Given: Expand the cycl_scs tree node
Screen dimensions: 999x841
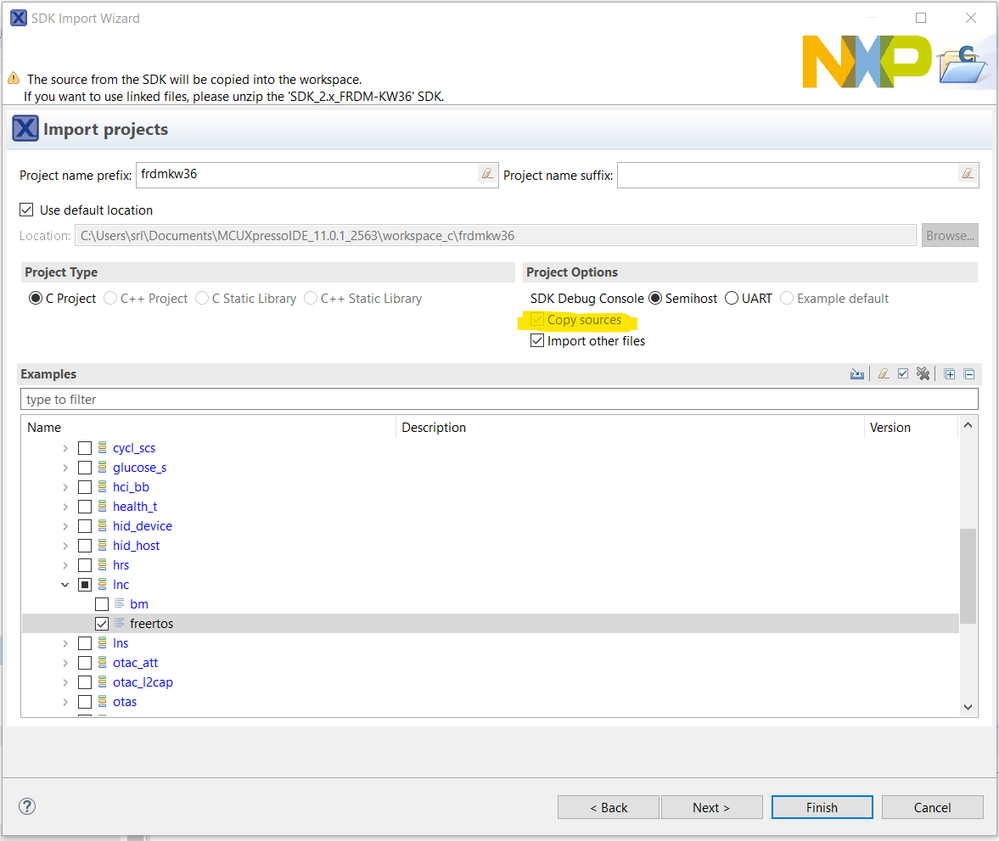Looking at the screenshot, I should [65, 449].
